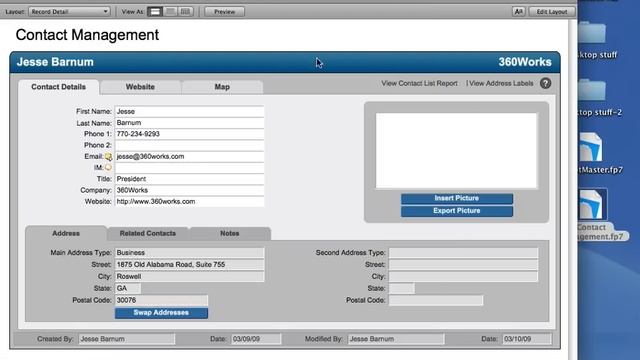Viewport: 640px width, 360px height.
Task: Click the Edit Layout button
Action: tap(552, 11)
